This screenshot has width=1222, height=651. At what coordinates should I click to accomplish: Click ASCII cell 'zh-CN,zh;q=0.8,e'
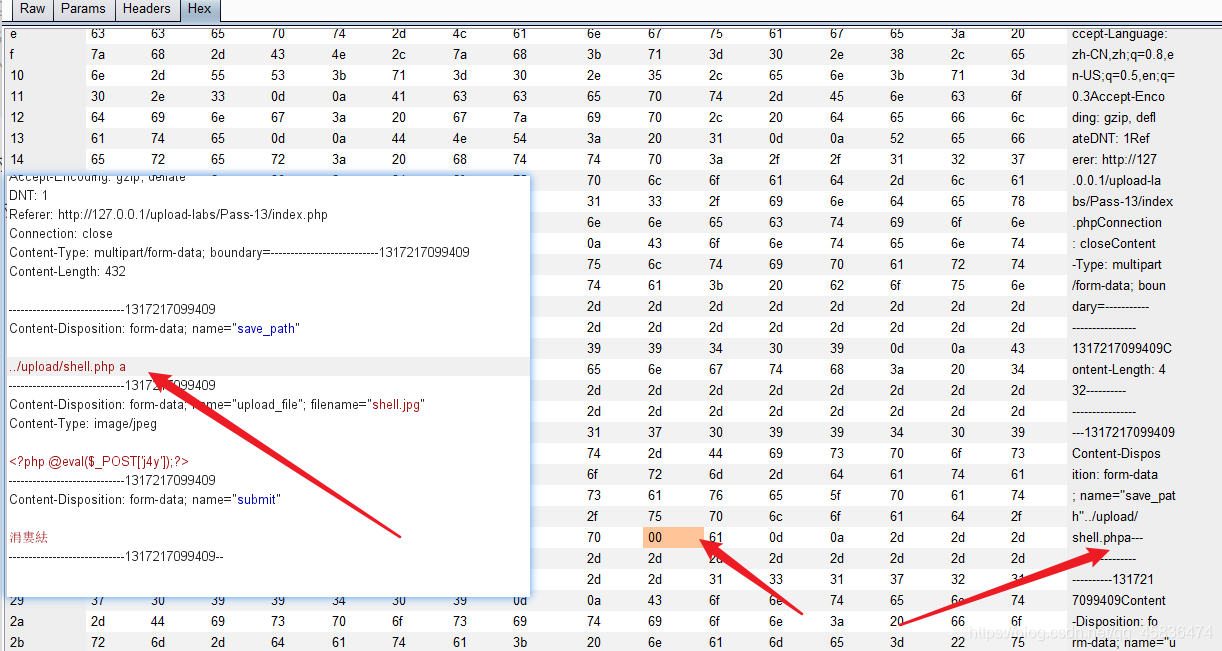(x=1122, y=55)
